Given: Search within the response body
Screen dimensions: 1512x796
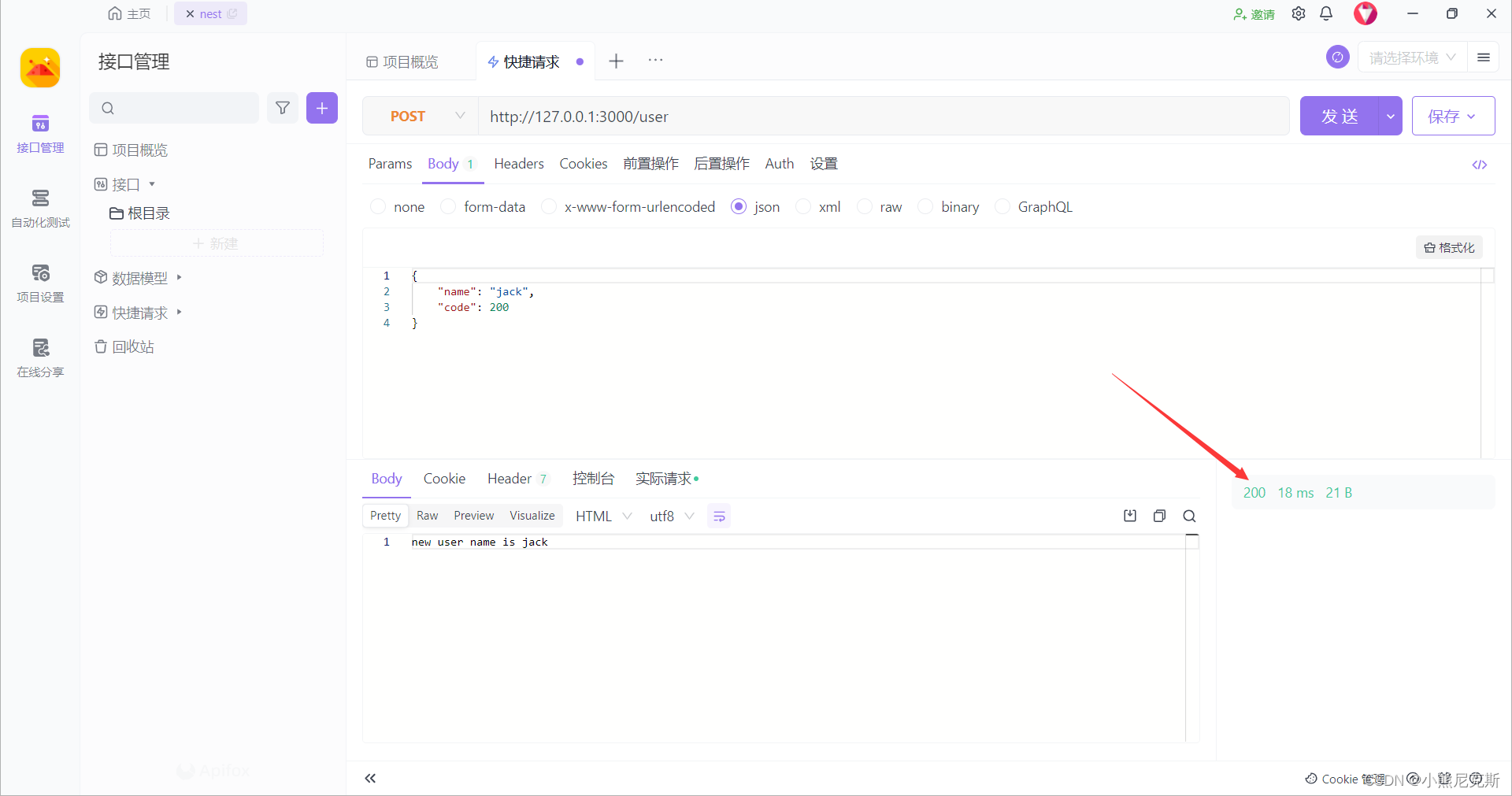Looking at the screenshot, I should 1189,516.
